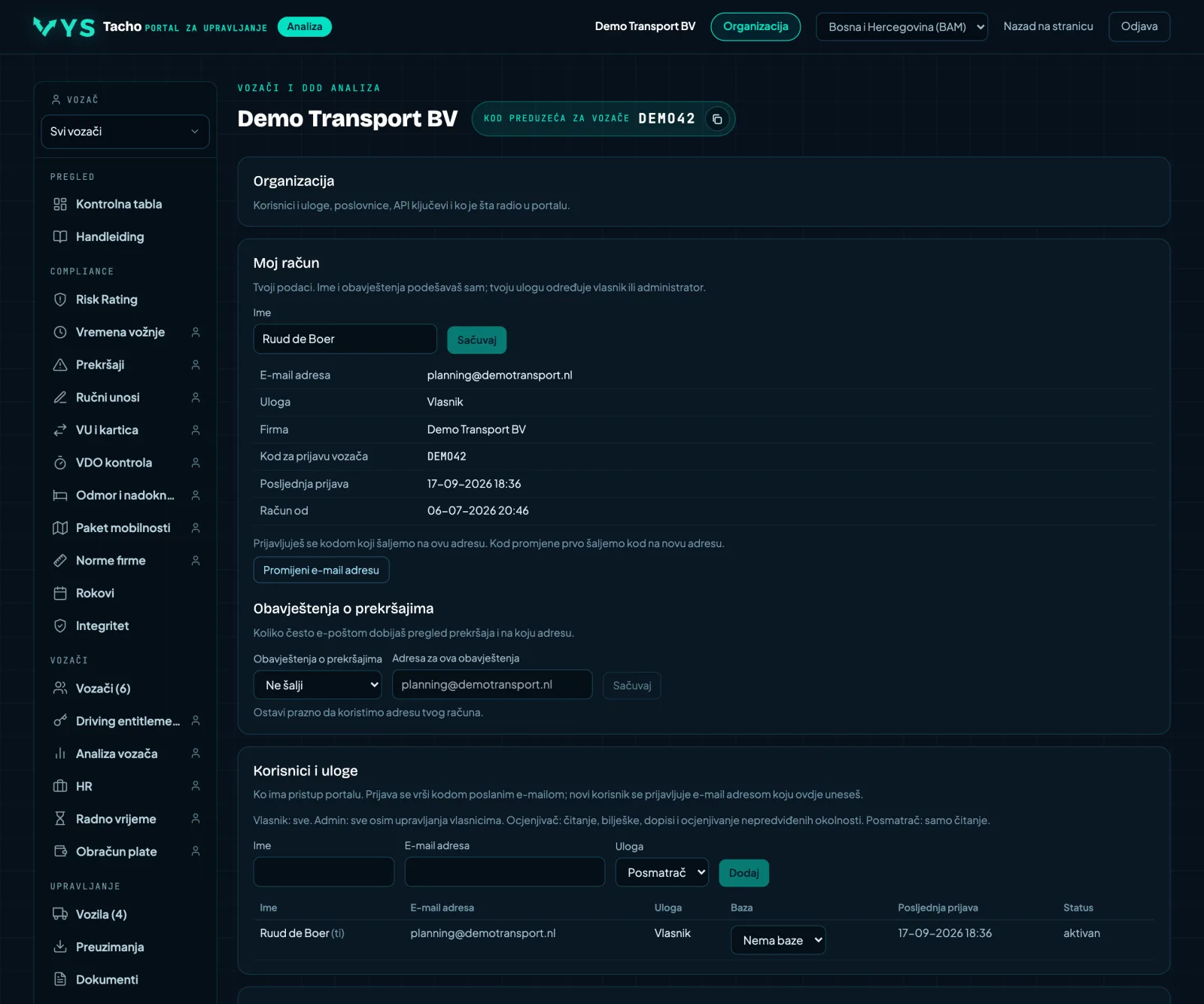
Task: Open the Organizacija tab in header
Action: (756, 27)
